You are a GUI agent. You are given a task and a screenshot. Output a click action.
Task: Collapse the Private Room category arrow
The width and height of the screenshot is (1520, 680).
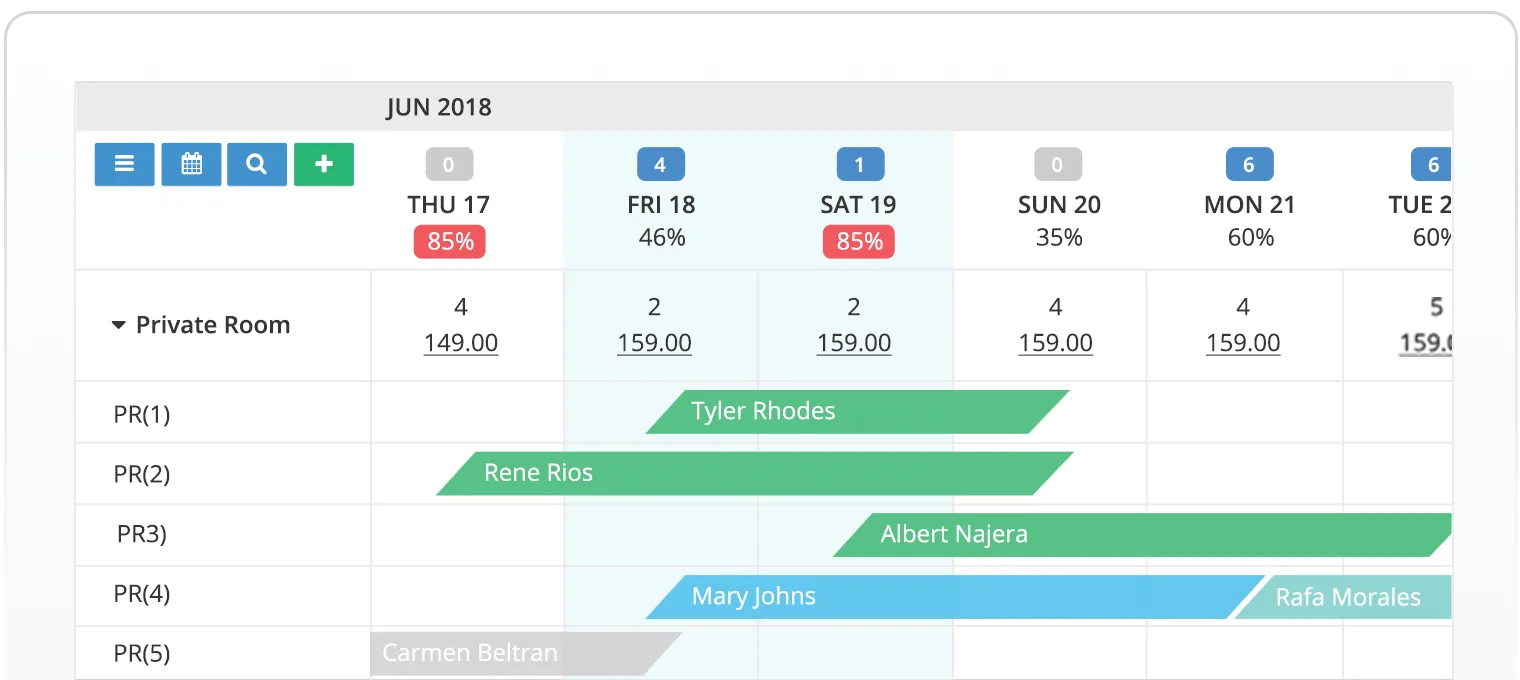(118, 326)
